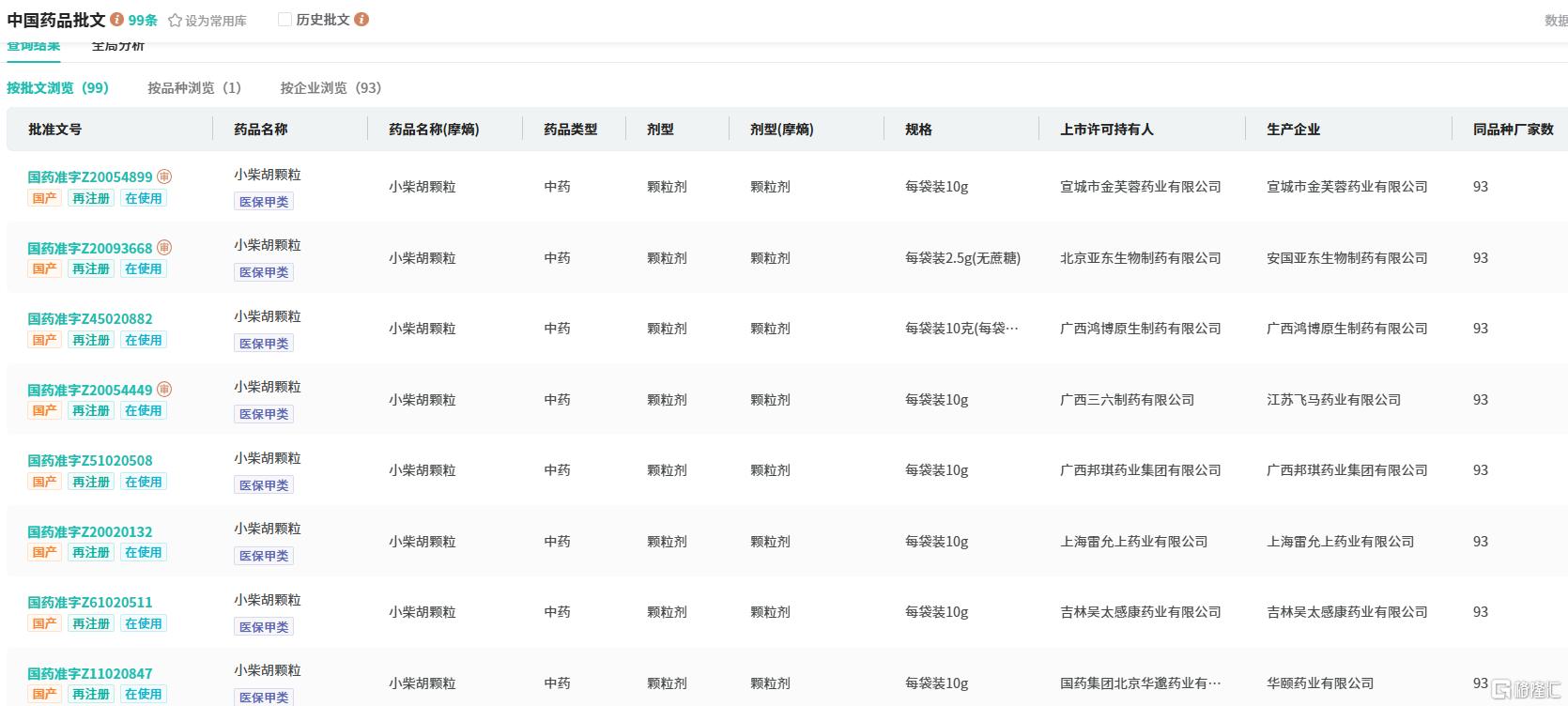Open approval 国药准字Z20093668 link
This screenshot has height=706, width=1568.
tap(90, 248)
